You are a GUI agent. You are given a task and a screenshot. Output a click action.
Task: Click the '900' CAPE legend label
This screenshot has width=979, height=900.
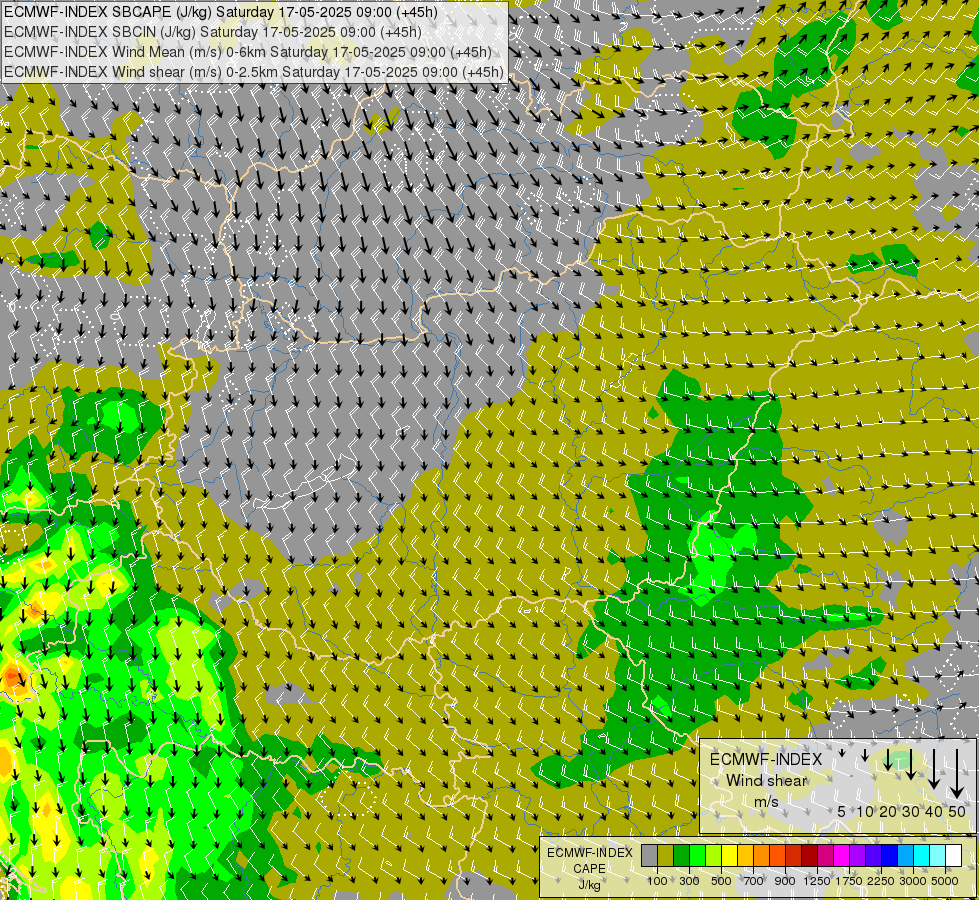[x=785, y=881]
